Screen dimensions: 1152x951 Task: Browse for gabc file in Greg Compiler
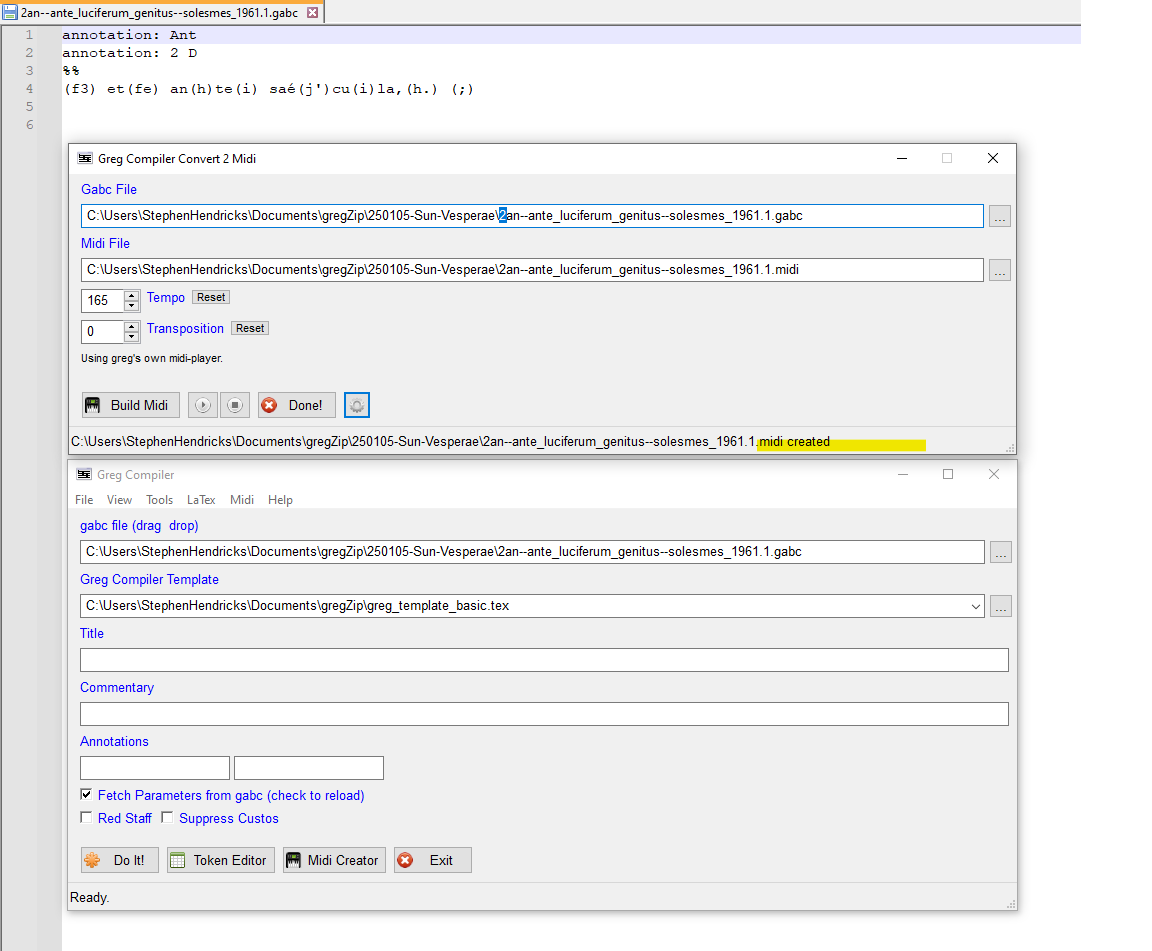(1001, 552)
